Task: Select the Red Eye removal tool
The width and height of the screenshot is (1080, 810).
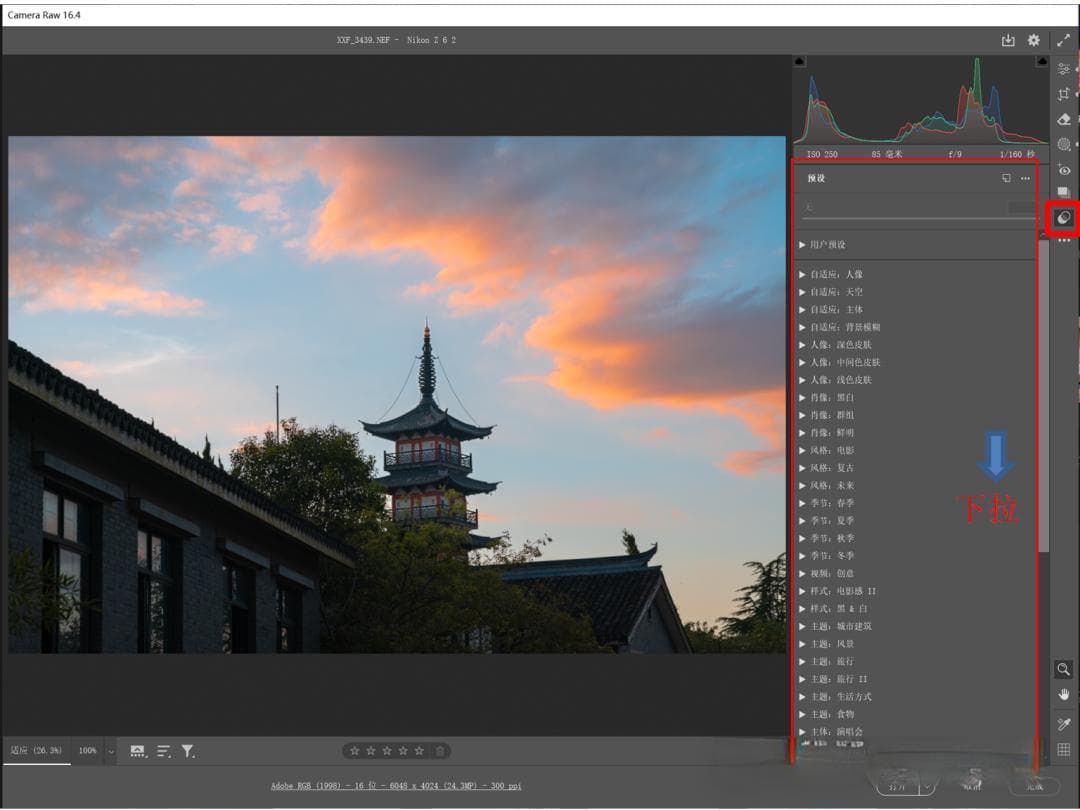Action: tap(1063, 169)
